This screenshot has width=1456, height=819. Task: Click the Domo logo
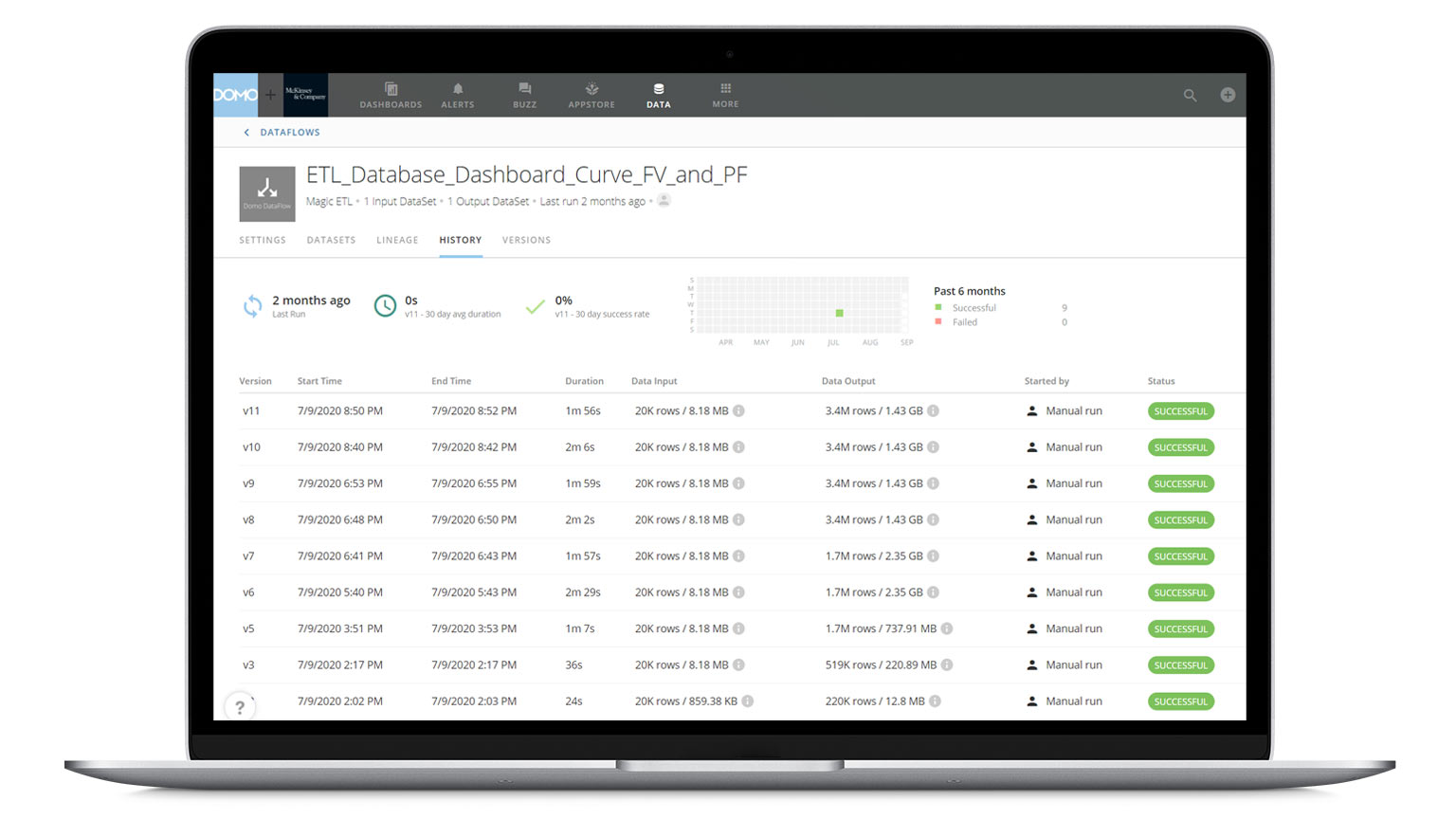(235, 95)
